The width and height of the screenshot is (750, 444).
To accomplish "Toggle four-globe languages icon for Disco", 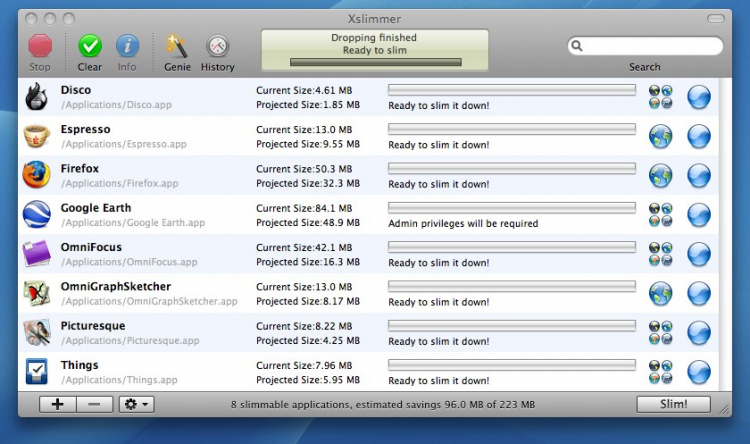I will 661,97.
